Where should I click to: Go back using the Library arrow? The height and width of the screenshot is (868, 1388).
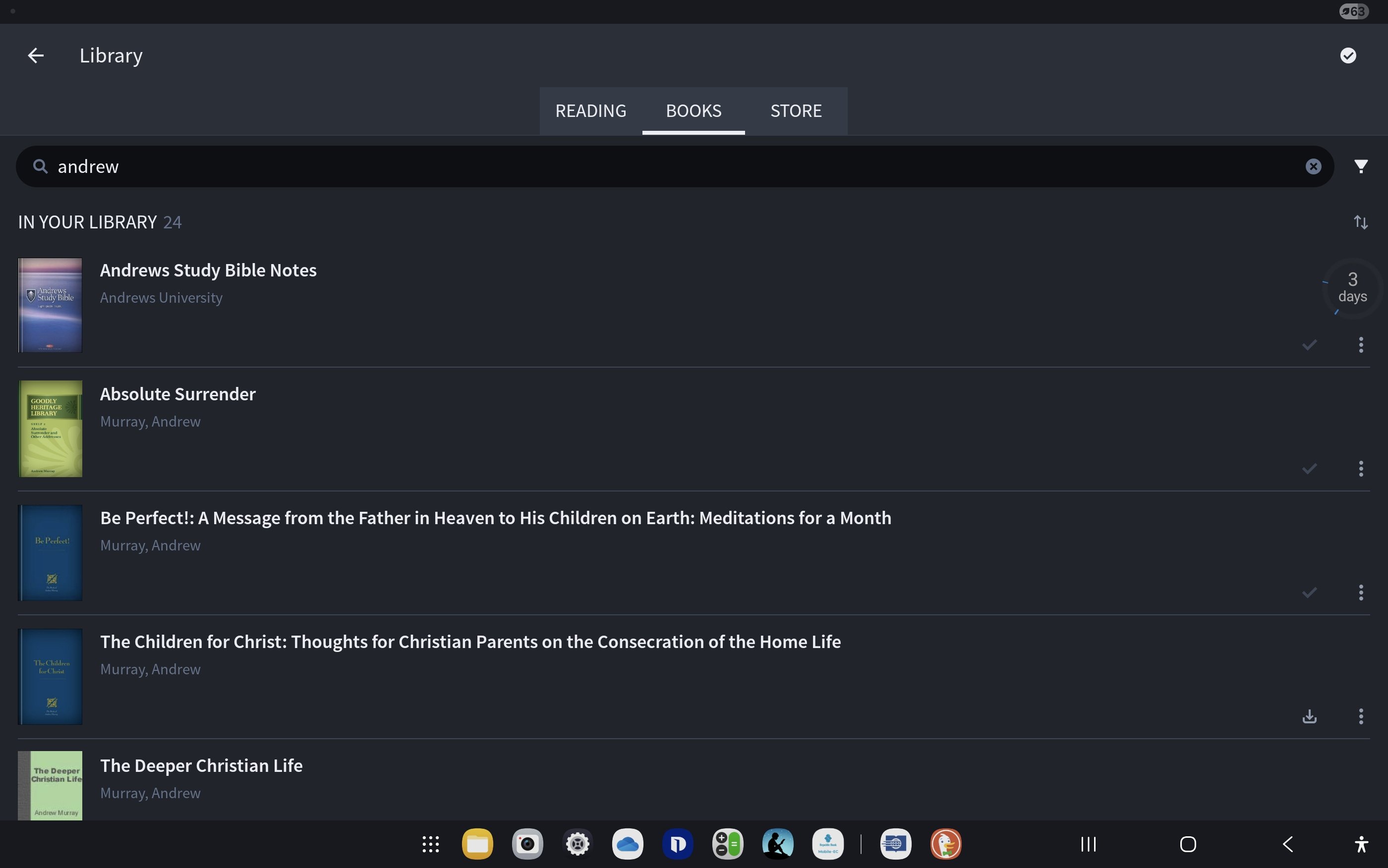pos(36,55)
